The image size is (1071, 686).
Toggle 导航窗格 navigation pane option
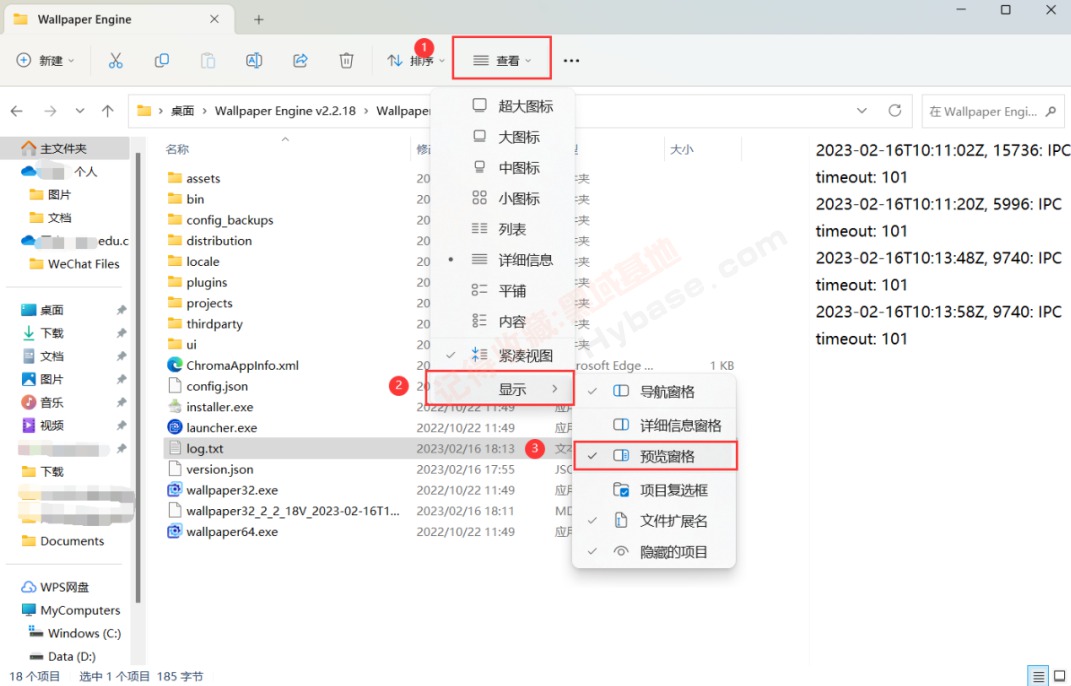pos(654,392)
